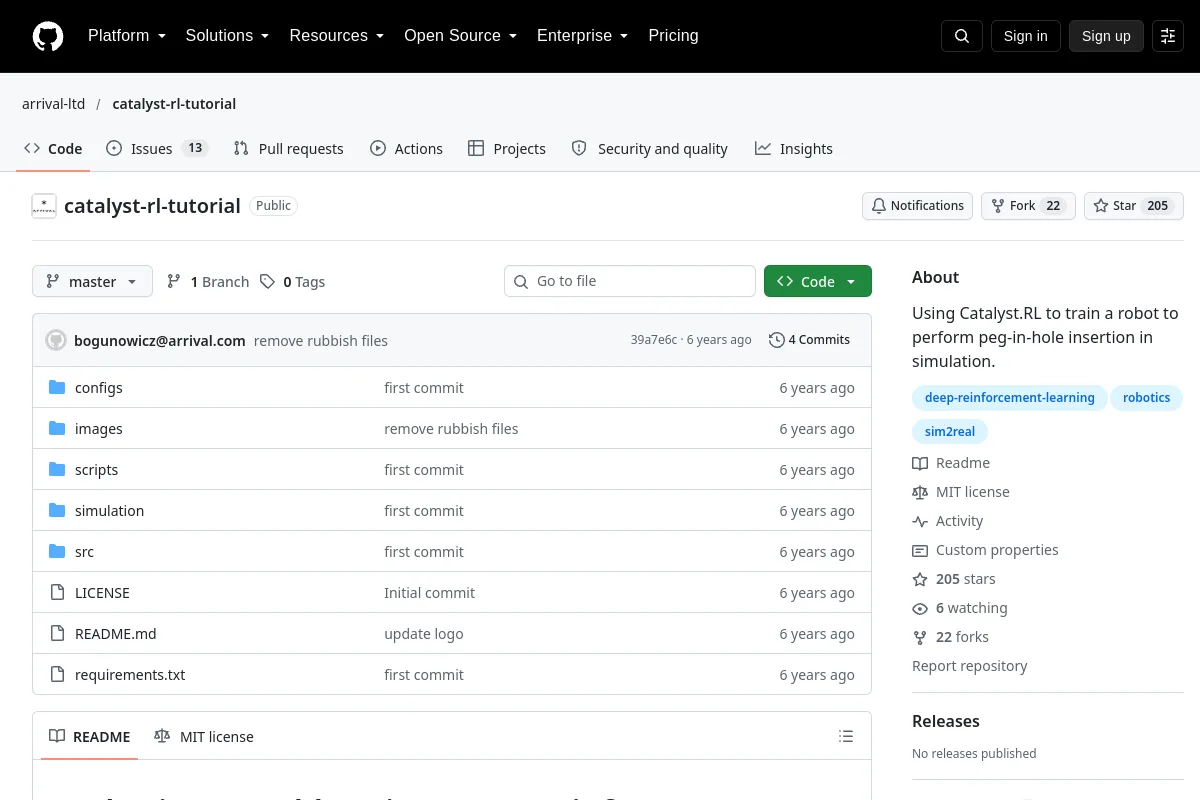Open the search magnifier button
This screenshot has width=1200, height=800.
point(962,36)
